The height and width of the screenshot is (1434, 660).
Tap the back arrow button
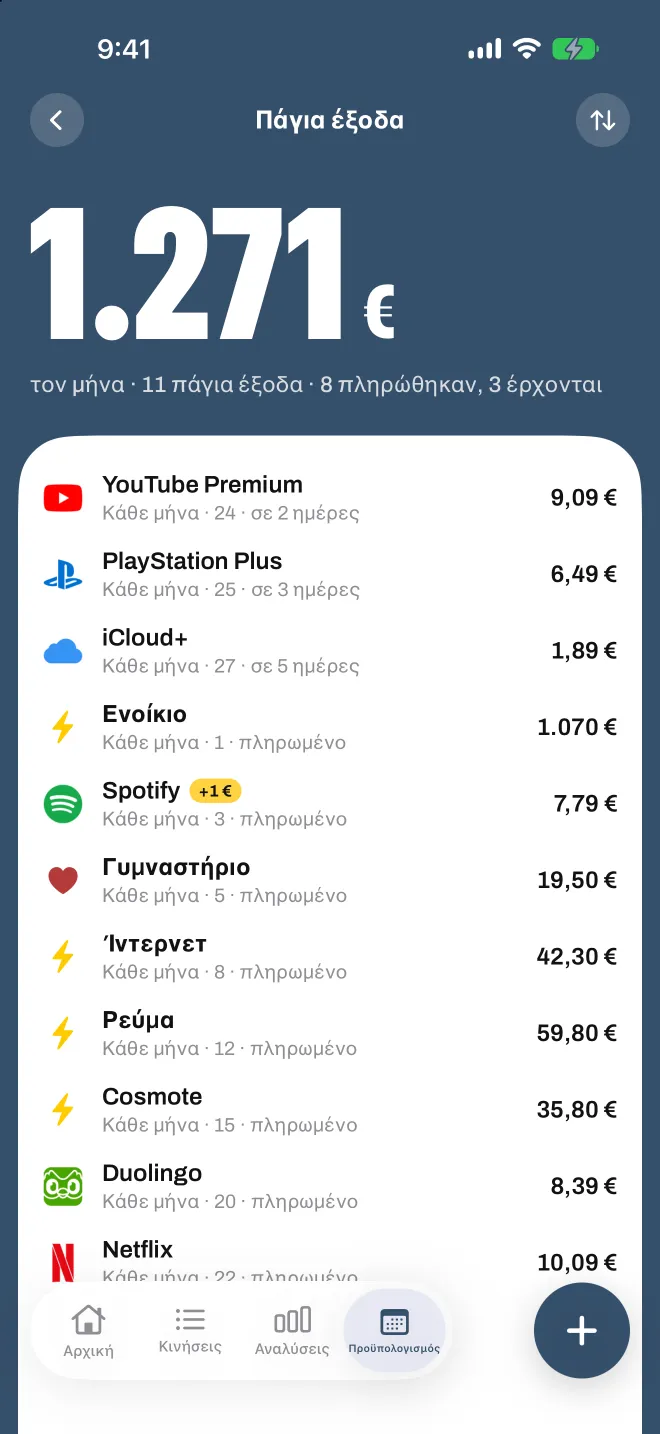point(57,121)
